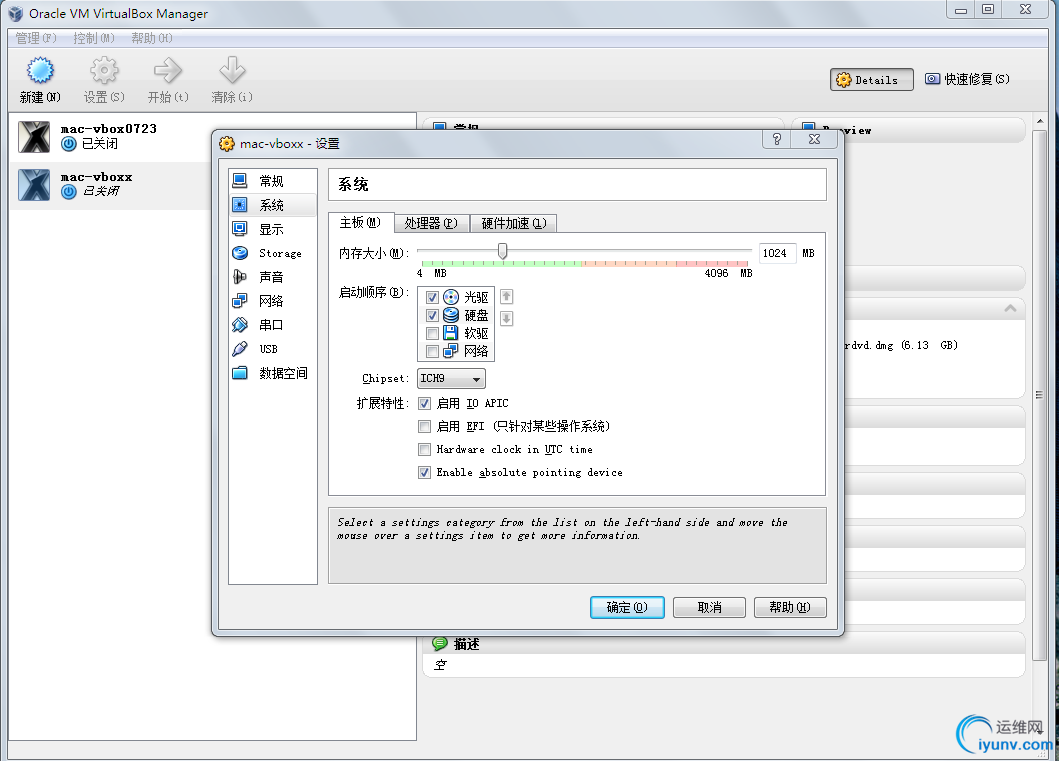This screenshot has height=761, width=1059.
Task: Check the 网络 boot order checkbox
Action: 432,351
